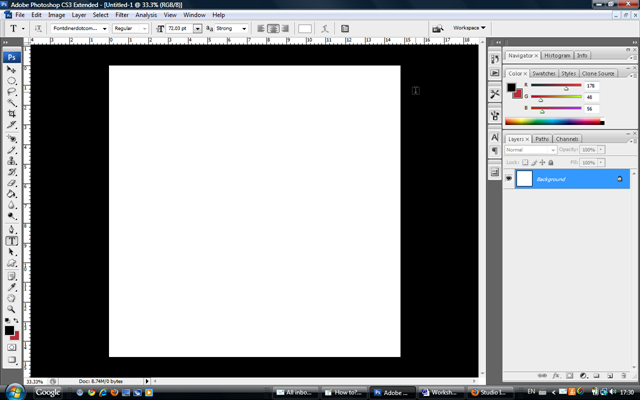Select the Move tool
The image size is (640, 400).
tap(11, 69)
